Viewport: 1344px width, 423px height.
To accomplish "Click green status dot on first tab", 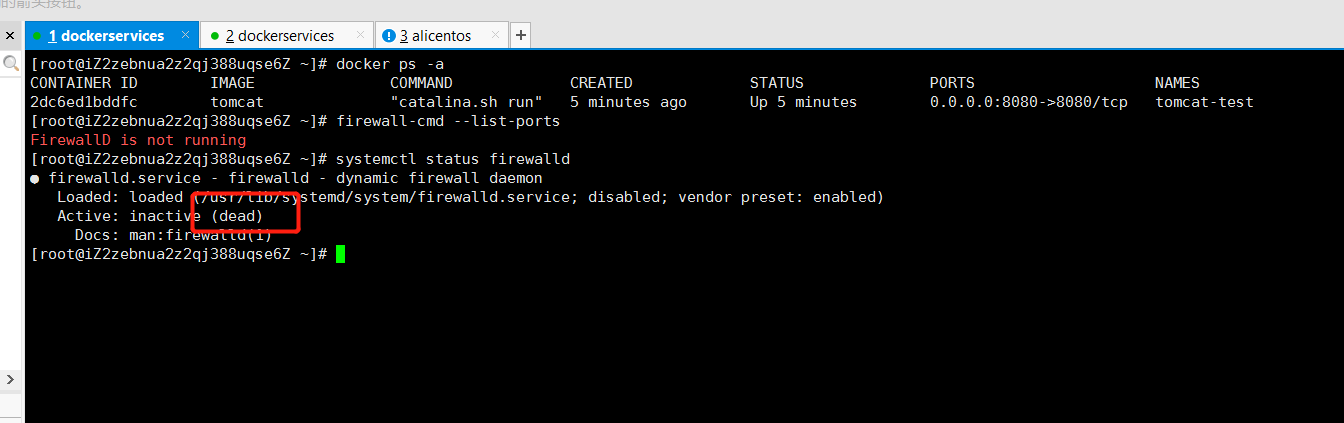I will click(x=37, y=36).
